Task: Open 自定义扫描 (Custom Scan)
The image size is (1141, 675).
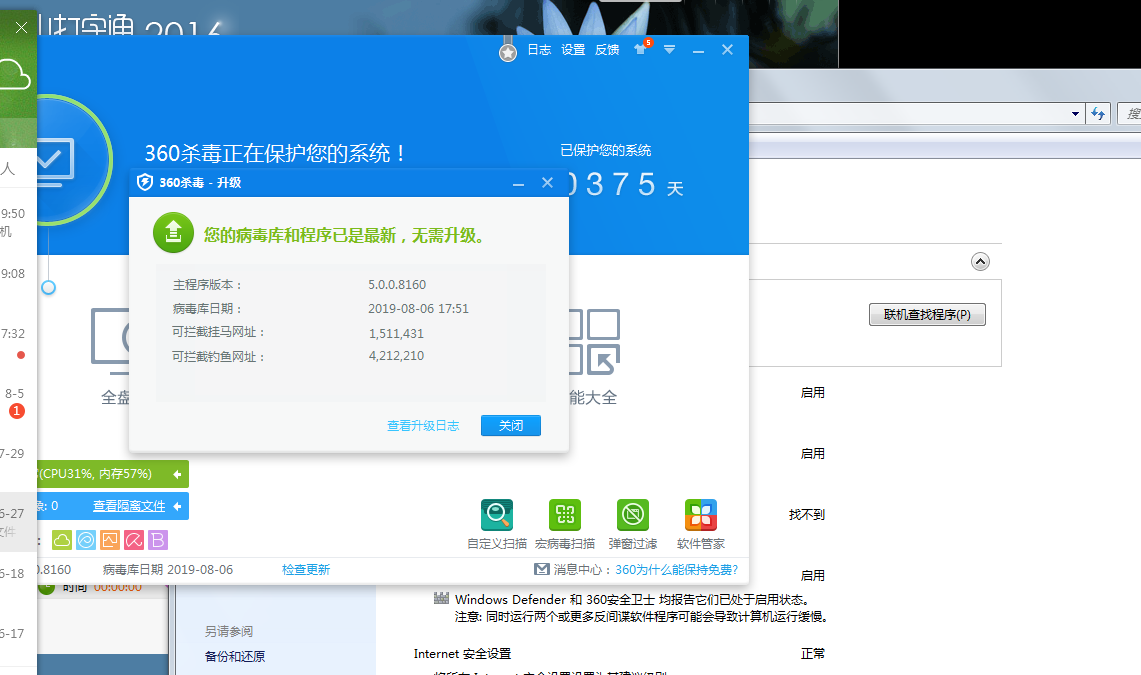Action: 497,515
